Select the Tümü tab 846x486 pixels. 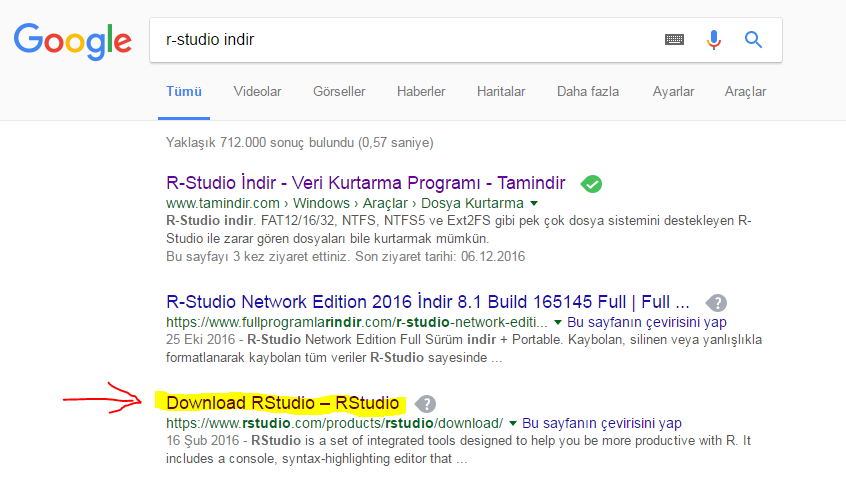pos(183,92)
